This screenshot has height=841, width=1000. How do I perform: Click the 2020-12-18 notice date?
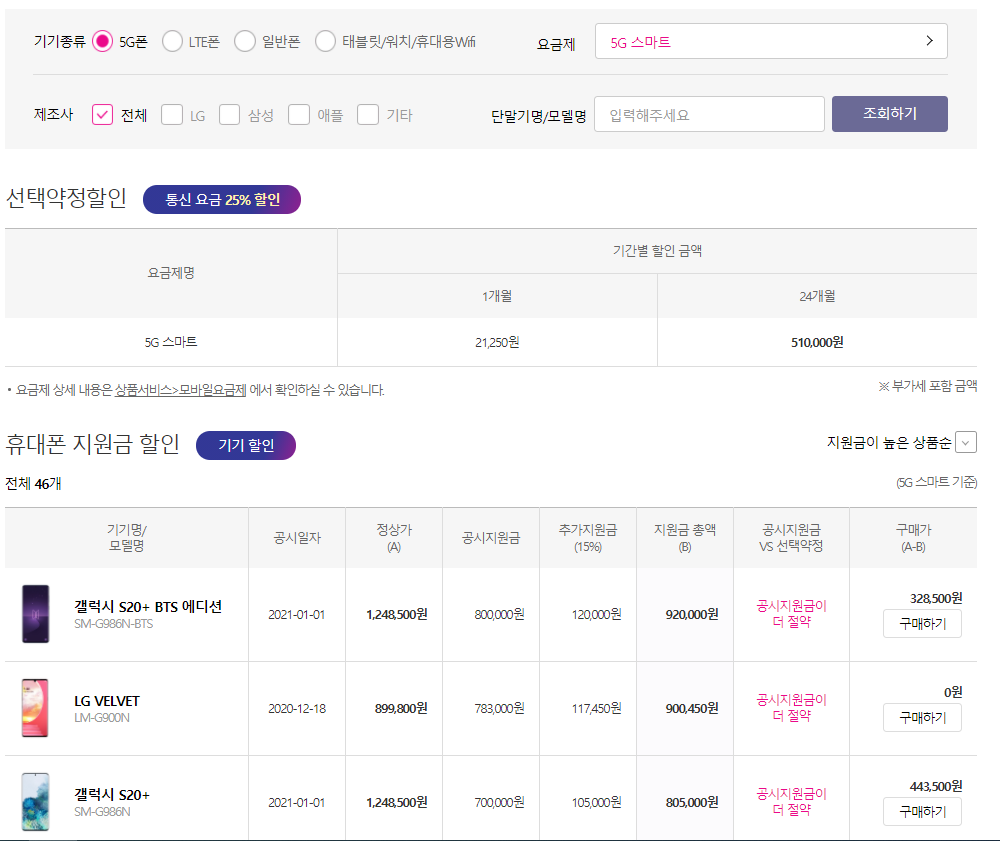click(x=297, y=708)
